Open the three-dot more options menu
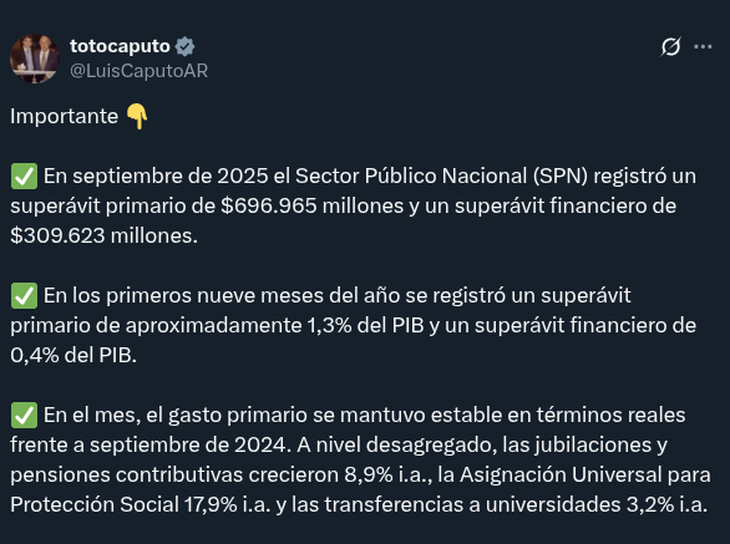The image size is (730, 544). [703, 47]
